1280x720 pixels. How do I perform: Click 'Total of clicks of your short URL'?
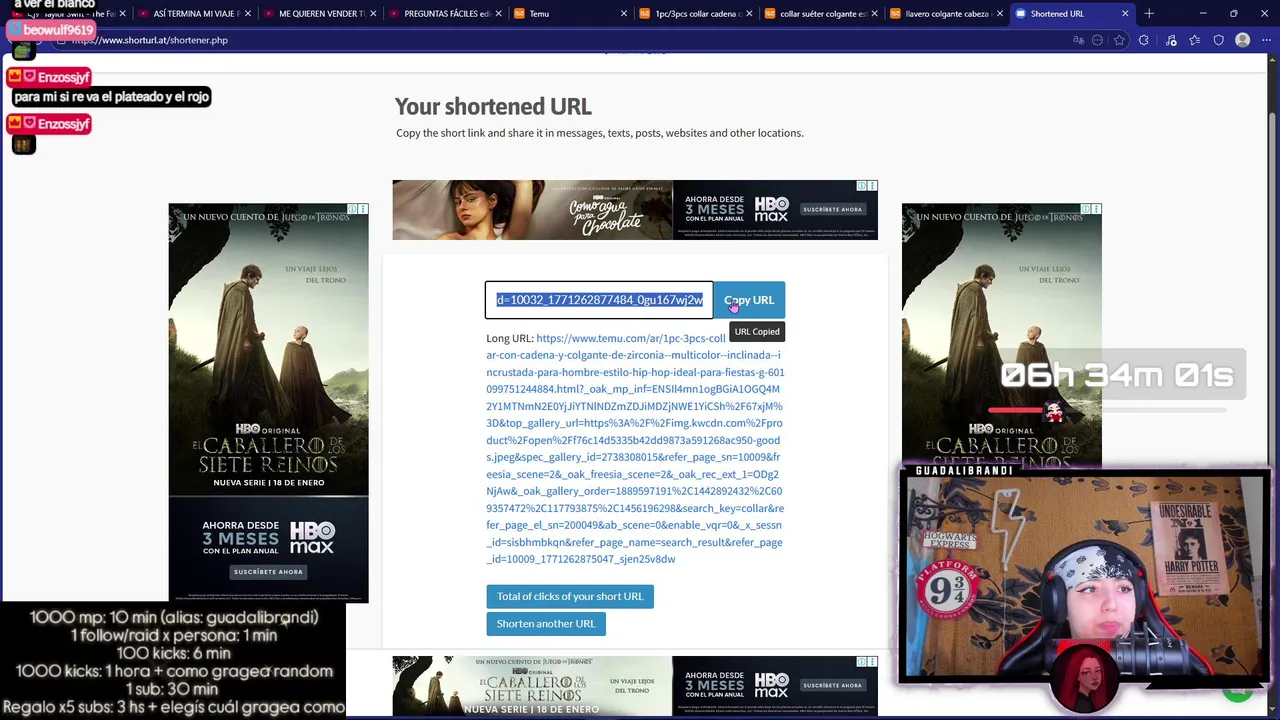click(x=570, y=596)
